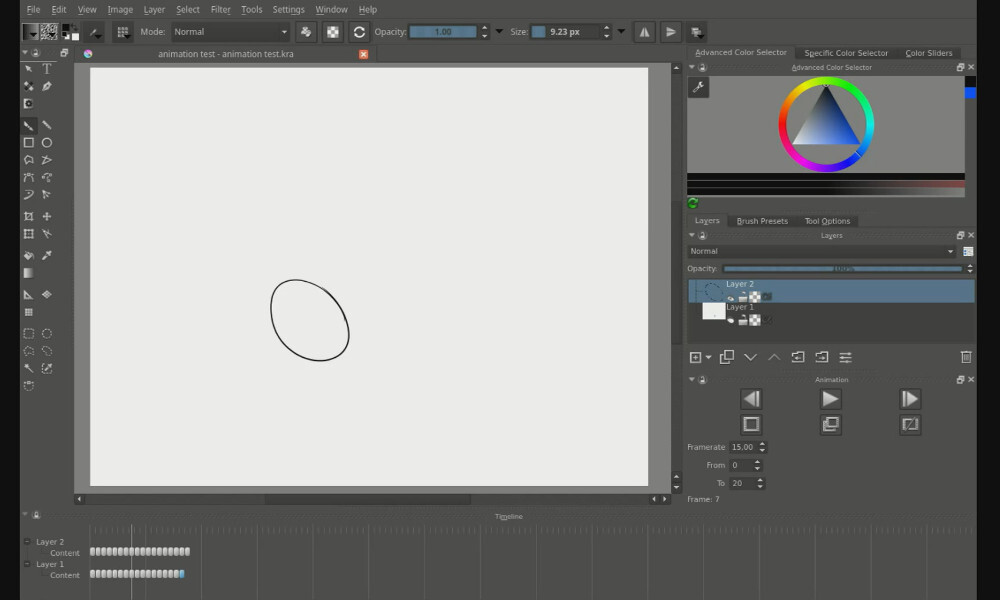Select the Freehand Brush tool
Screen dimensions: 1000x600
click(29, 125)
